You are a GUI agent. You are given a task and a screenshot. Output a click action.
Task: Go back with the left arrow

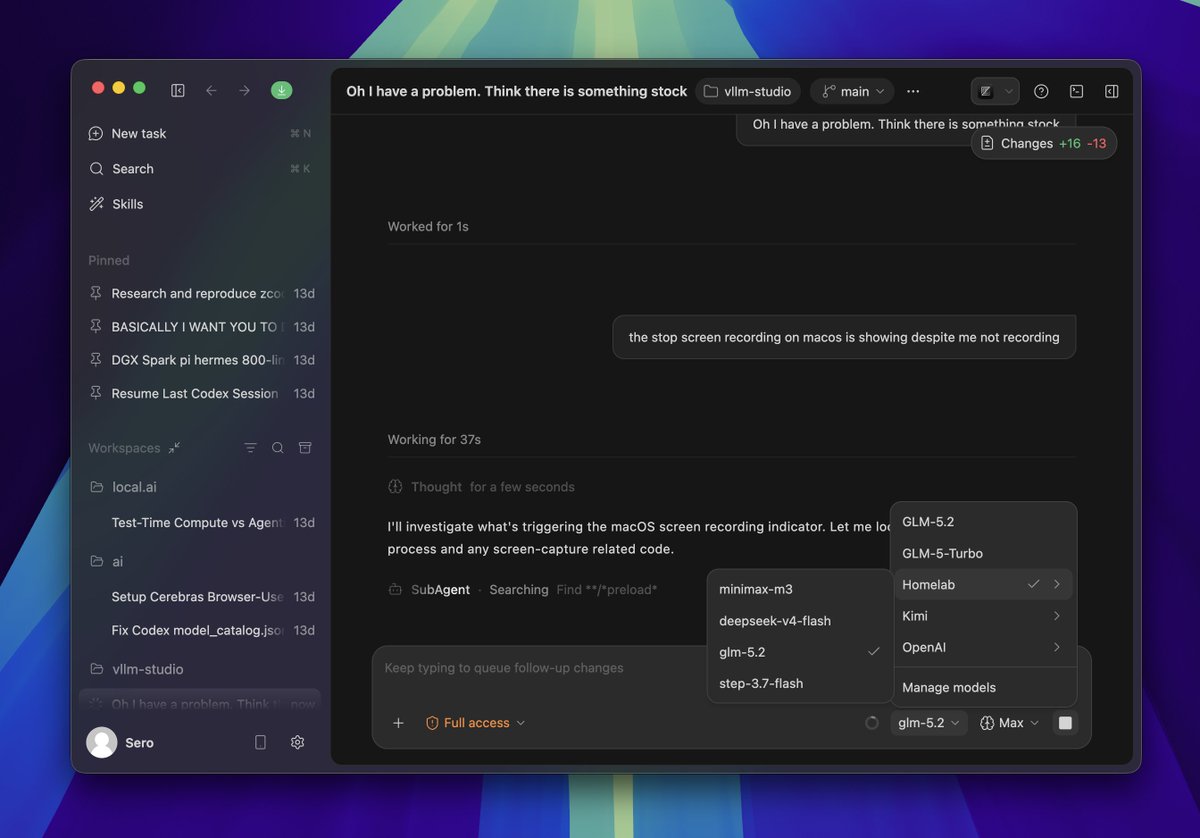211,90
